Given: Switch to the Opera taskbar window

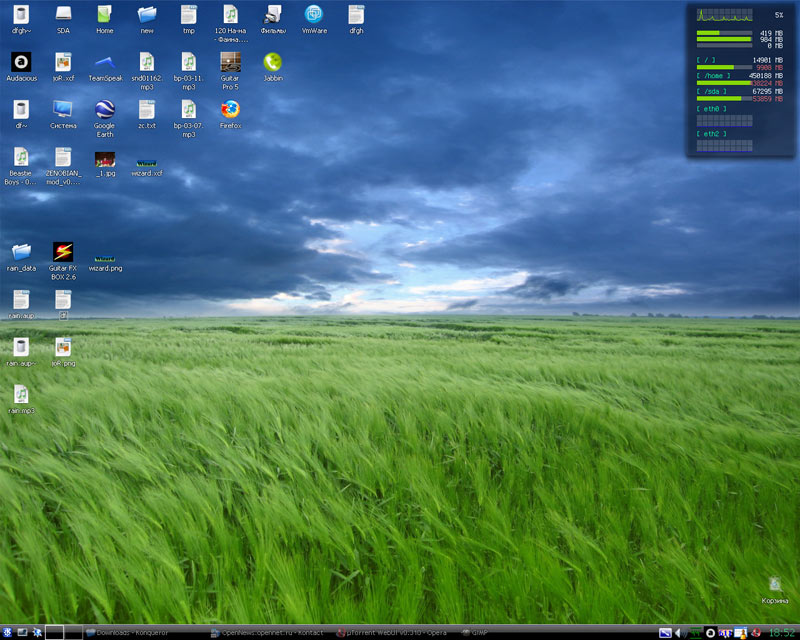Looking at the screenshot, I should pos(393,633).
